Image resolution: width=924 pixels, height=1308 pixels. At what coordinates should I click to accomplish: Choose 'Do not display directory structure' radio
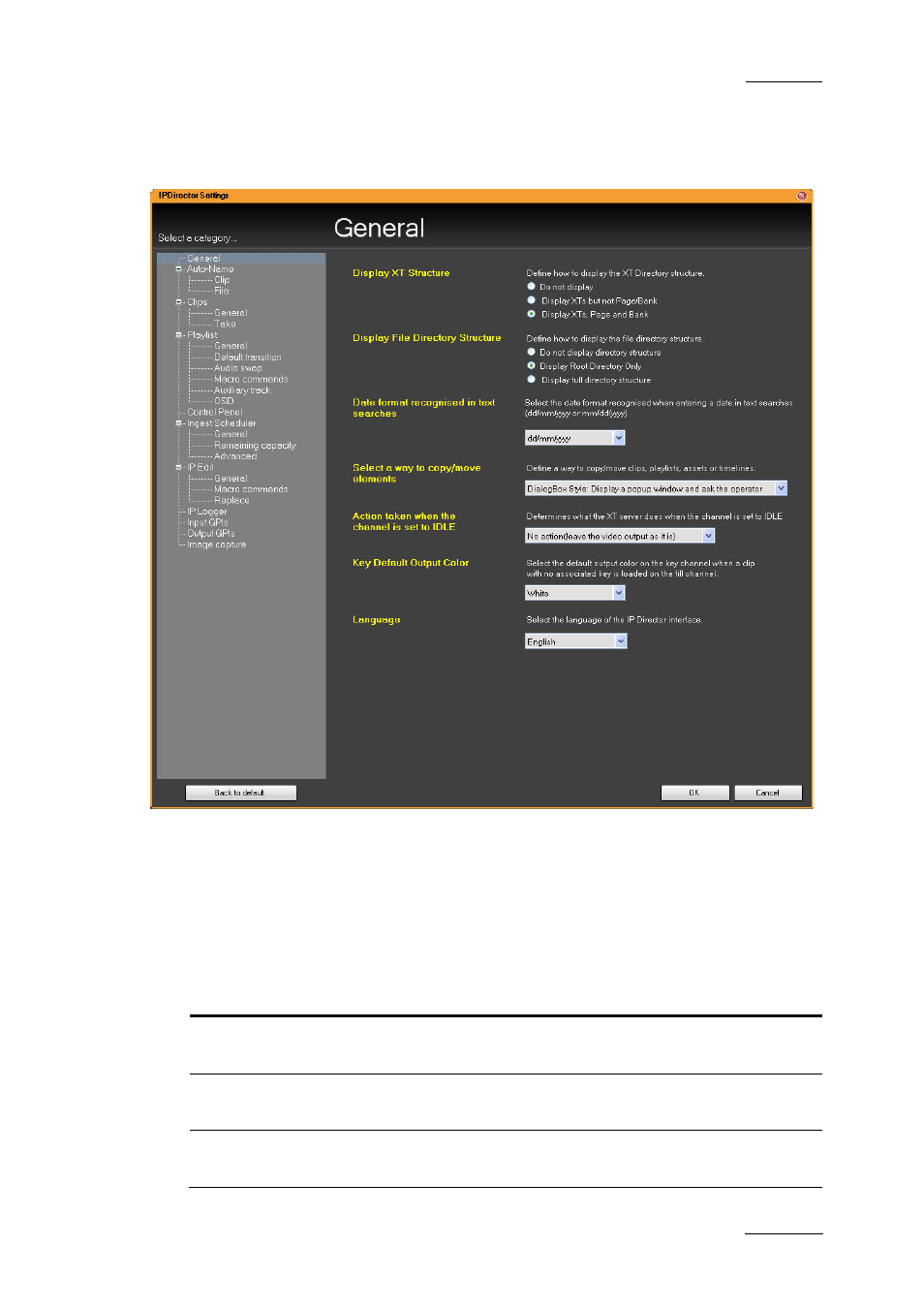click(x=531, y=352)
